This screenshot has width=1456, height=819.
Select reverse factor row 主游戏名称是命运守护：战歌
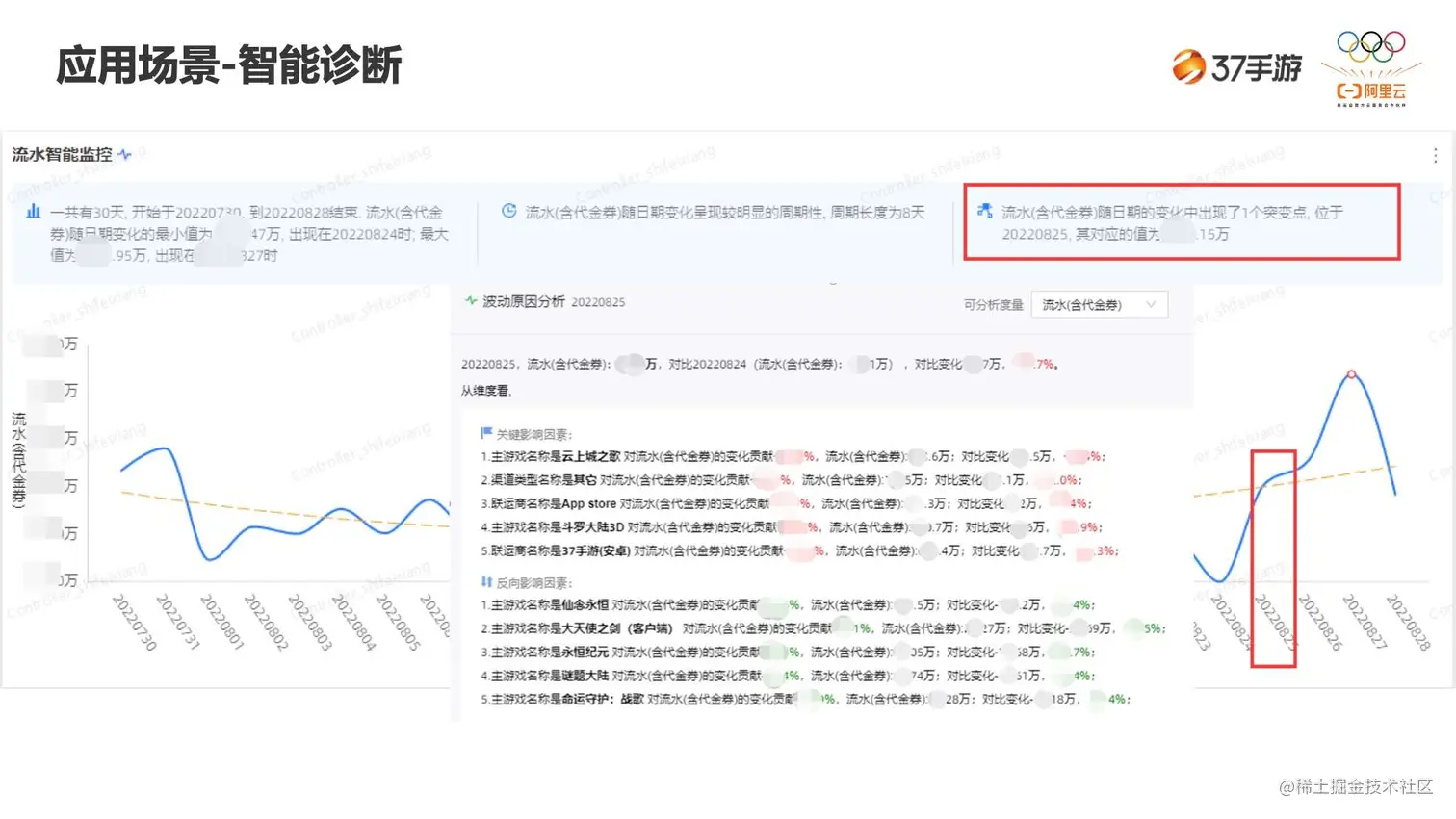(806, 699)
